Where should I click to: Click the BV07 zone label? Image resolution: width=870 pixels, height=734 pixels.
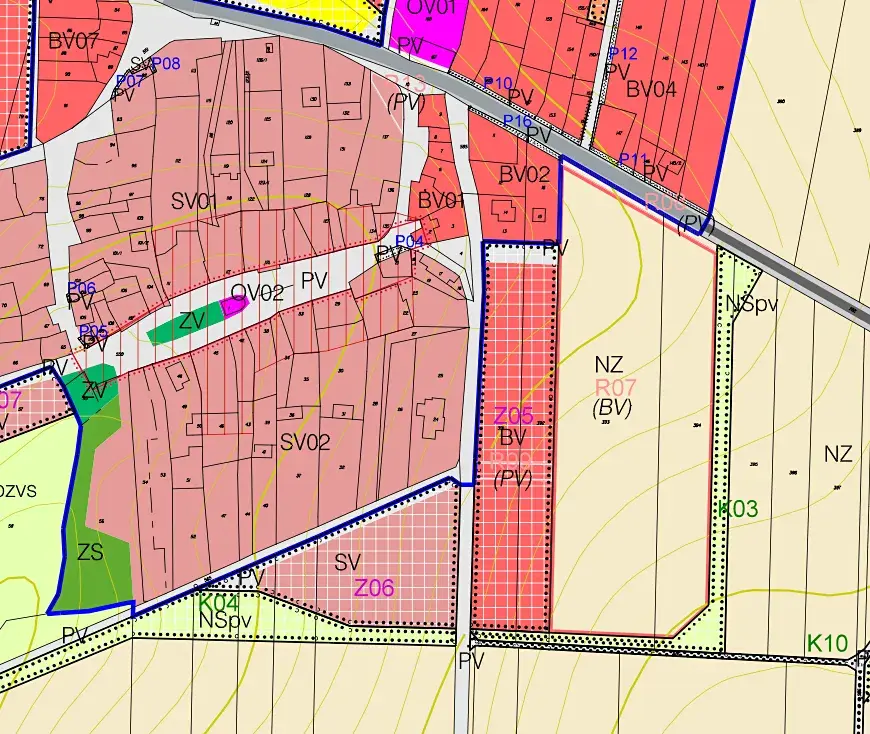[x=74, y=42]
